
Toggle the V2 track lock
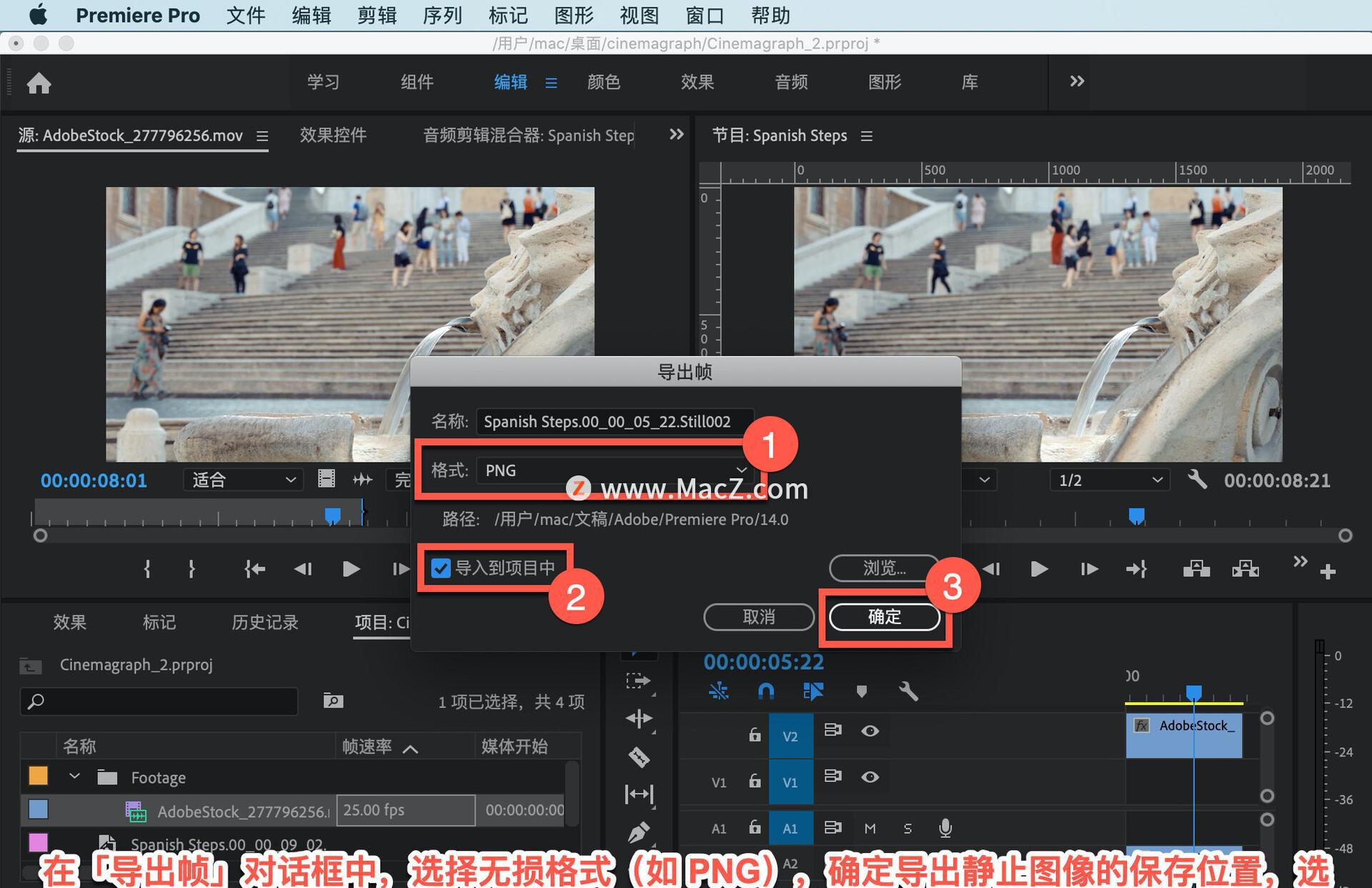tap(755, 734)
